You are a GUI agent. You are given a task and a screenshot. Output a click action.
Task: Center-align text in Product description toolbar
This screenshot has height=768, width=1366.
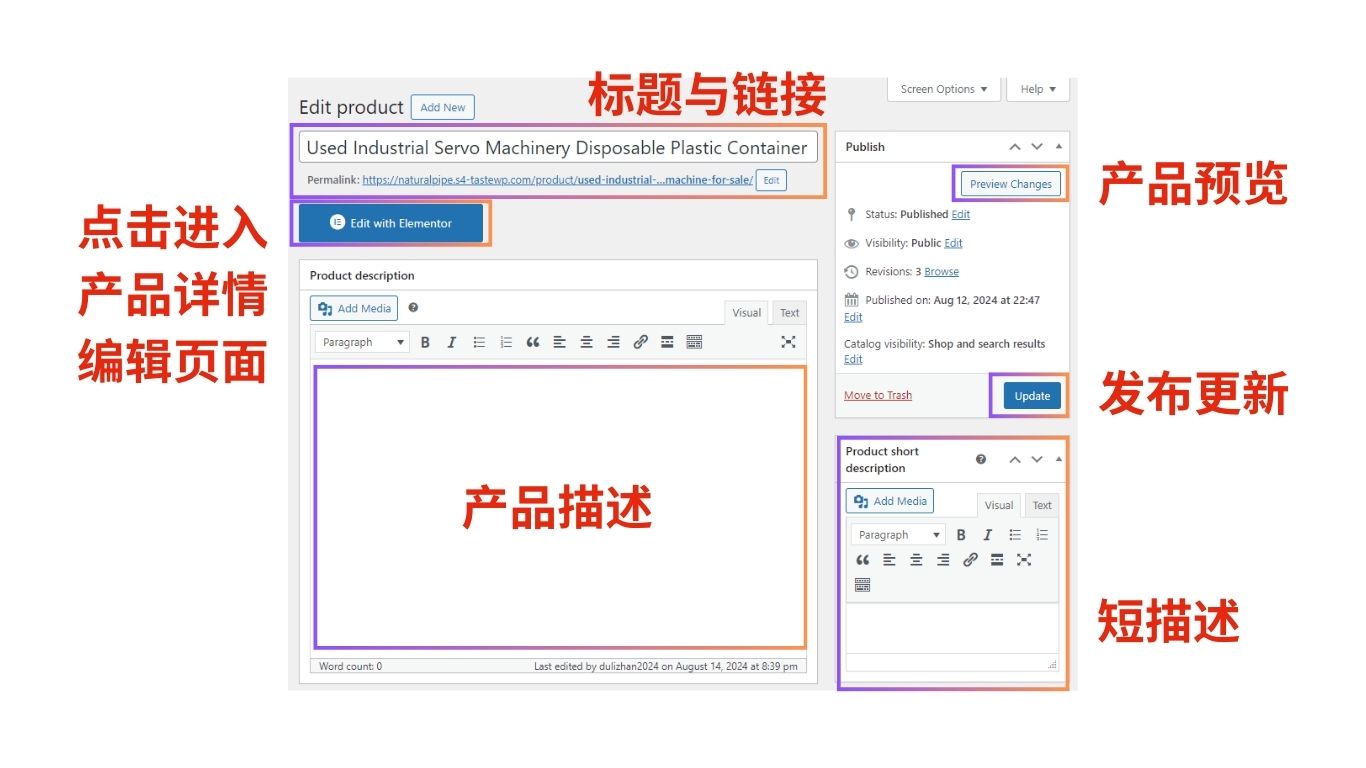point(587,342)
